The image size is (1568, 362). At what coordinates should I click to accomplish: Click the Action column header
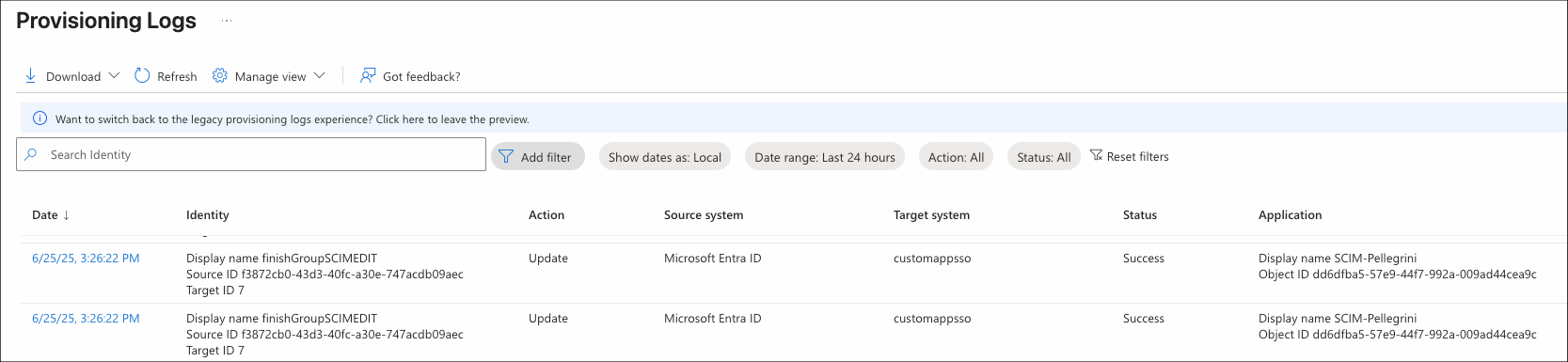[546, 214]
